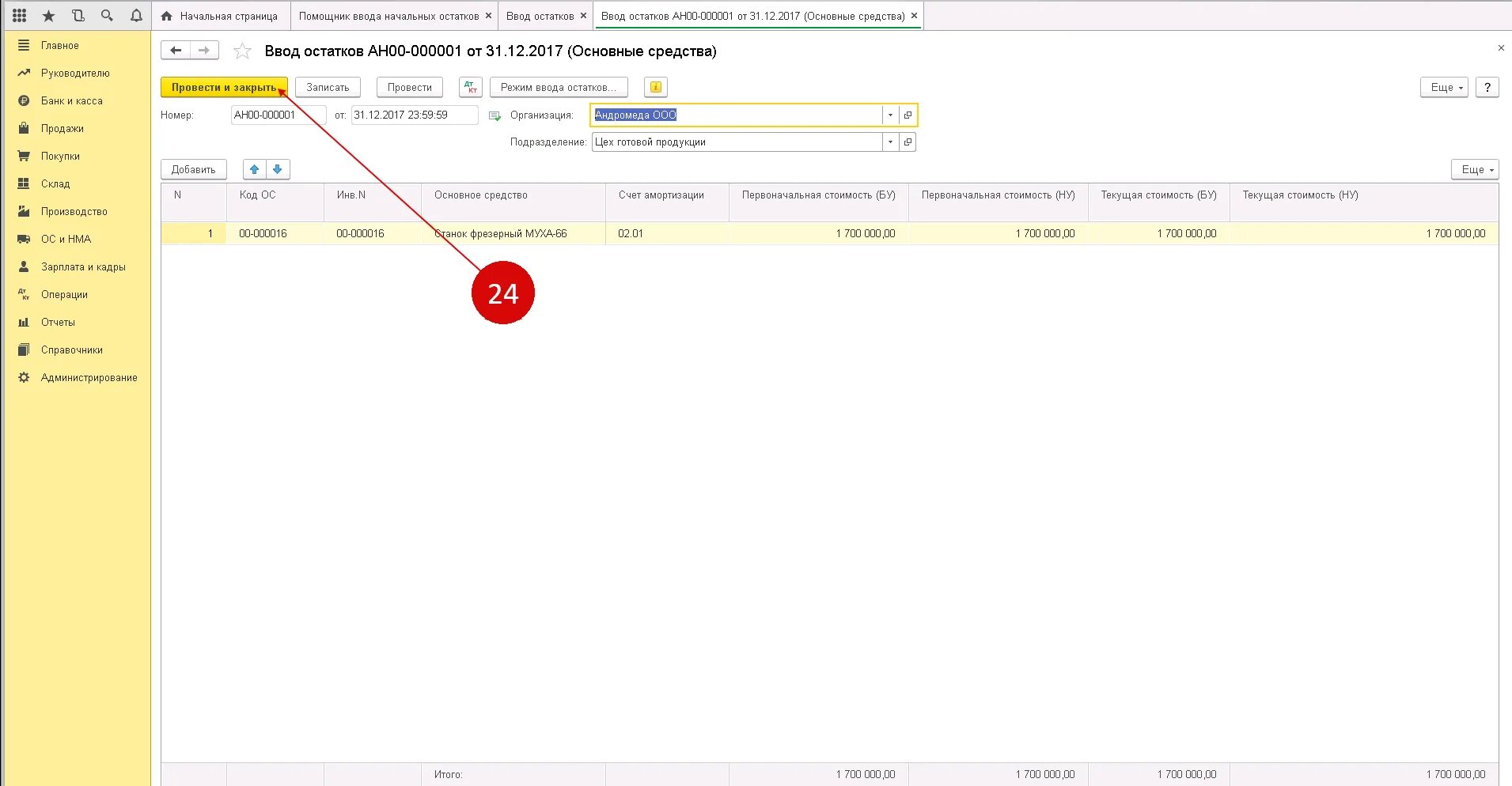Close the Ввод остатков tab
1512x786 pixels.
tap(583, 16)
